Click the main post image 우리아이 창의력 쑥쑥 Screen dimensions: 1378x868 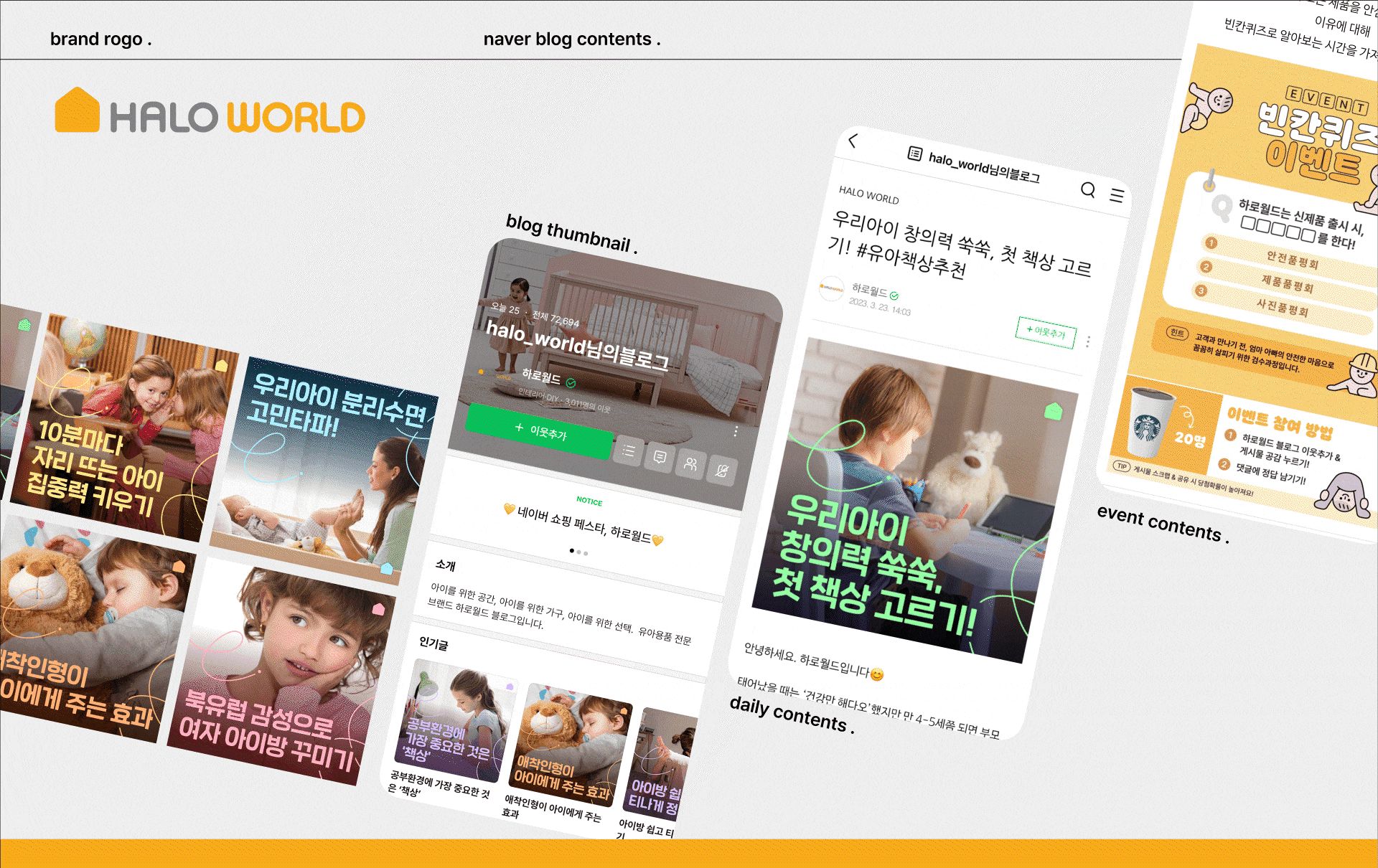(915, 501)
